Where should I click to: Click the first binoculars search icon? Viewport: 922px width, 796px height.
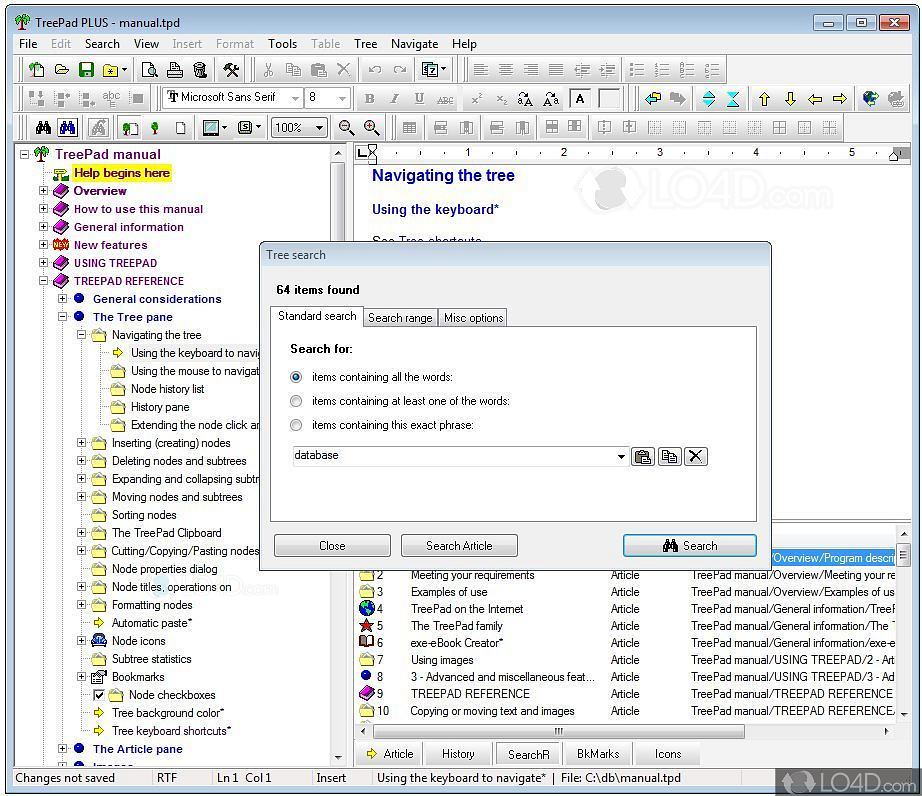pyautogui.click(x=43, y=128)
